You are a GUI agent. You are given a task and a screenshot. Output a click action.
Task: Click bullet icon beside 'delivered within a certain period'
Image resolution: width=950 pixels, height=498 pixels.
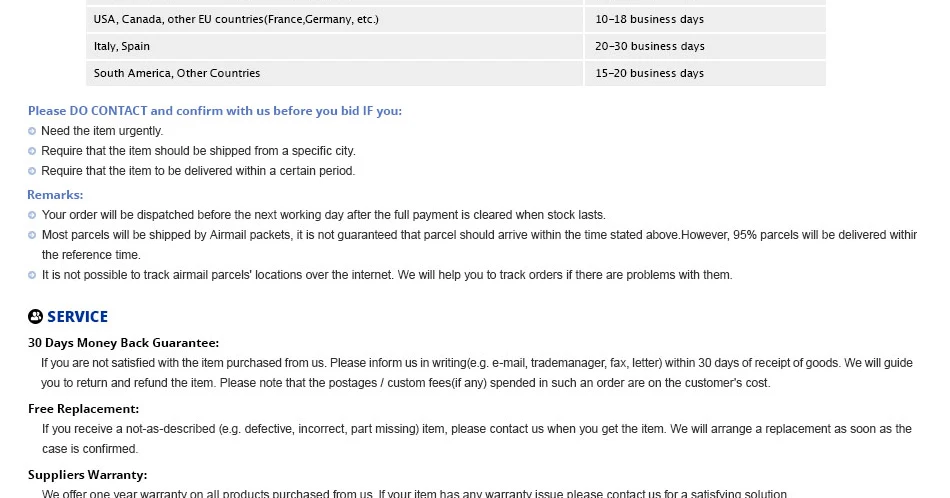tap(32, 171)
